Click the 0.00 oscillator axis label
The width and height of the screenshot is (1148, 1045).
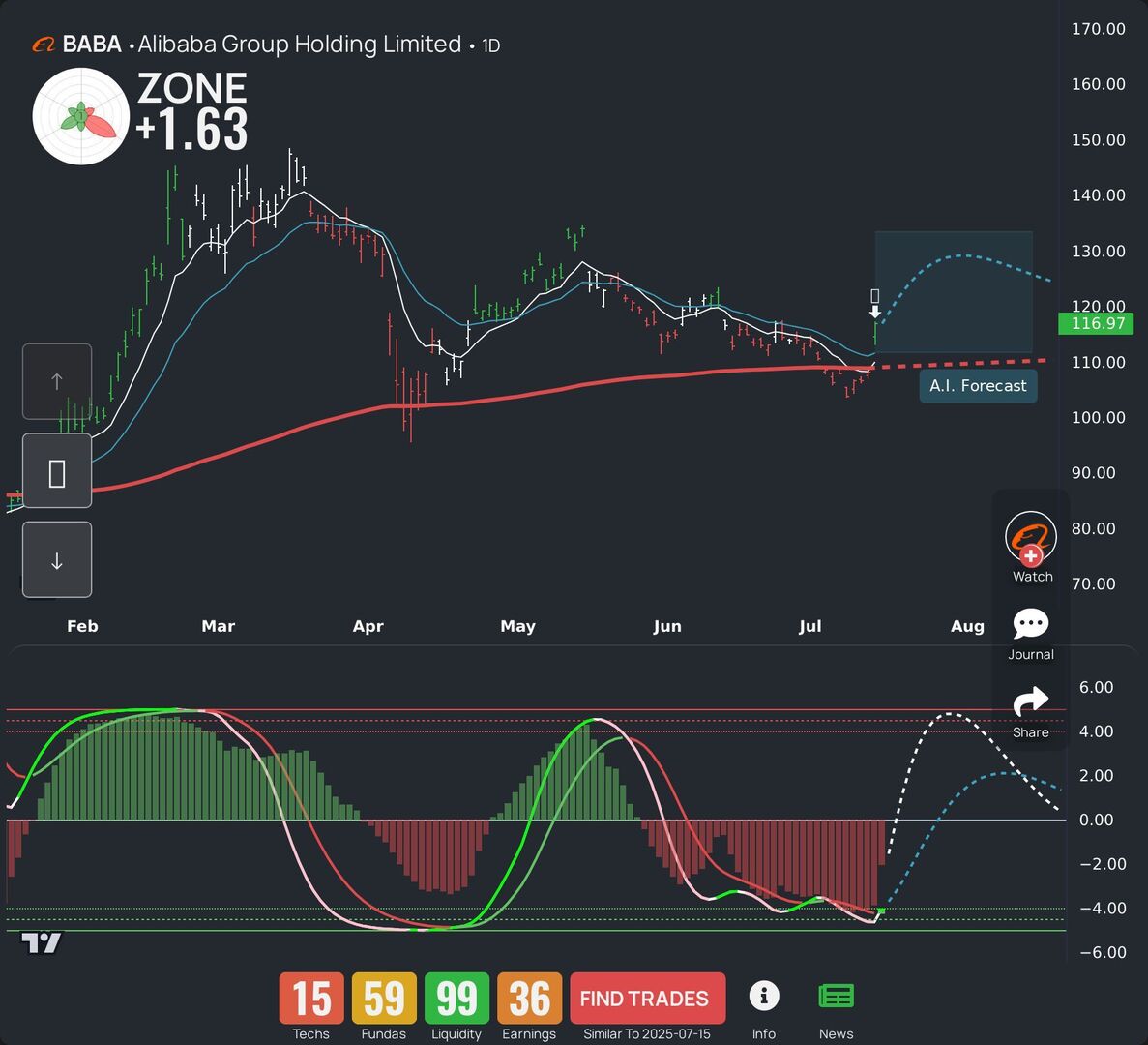coord(1096,821)
